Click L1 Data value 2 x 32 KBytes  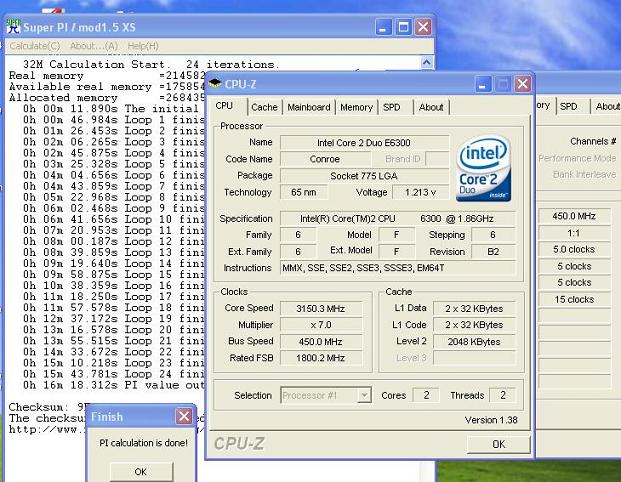474,309
